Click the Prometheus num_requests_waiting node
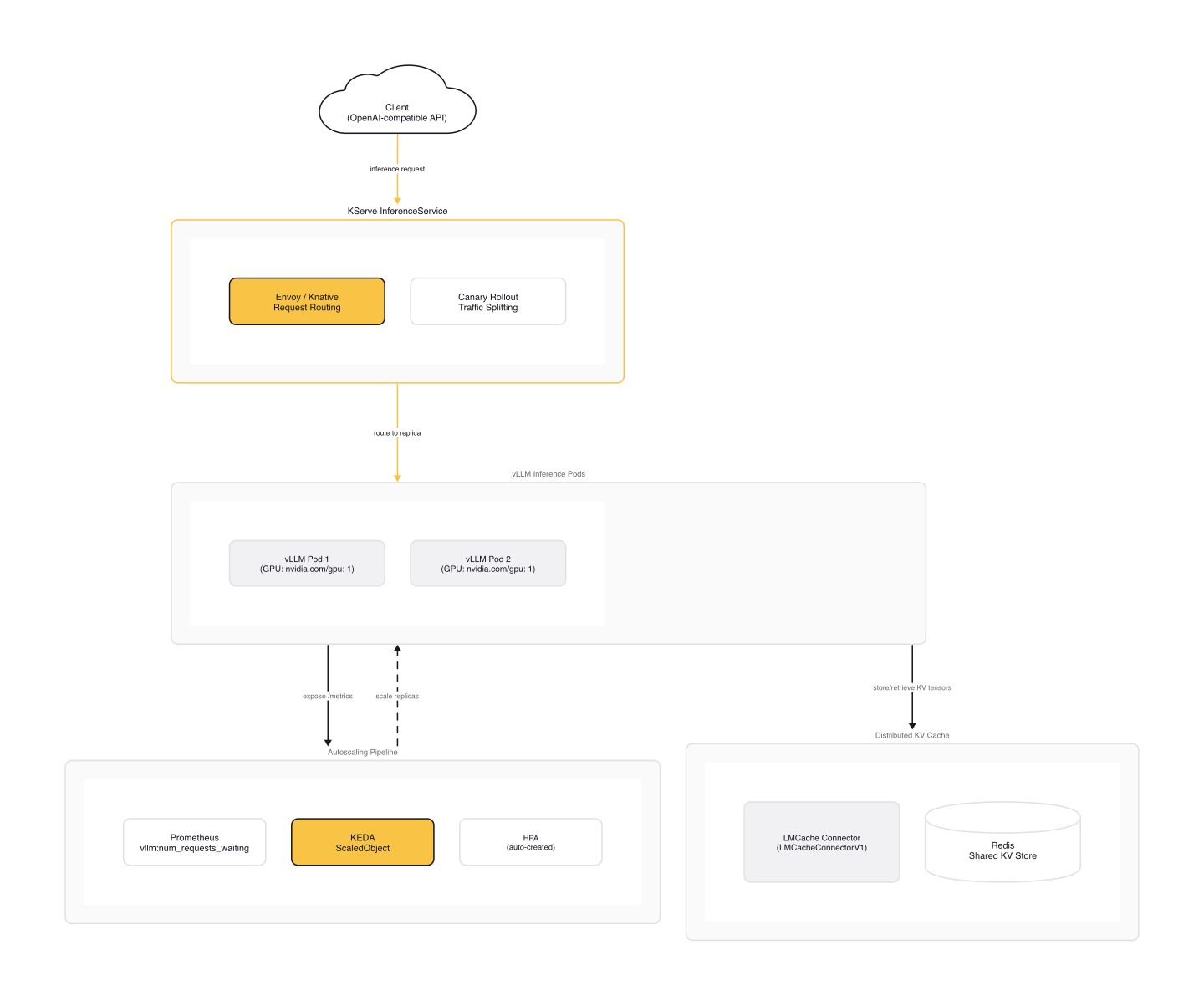The height and width of the screenshot is (1006, 1204). tap(194, 842)
